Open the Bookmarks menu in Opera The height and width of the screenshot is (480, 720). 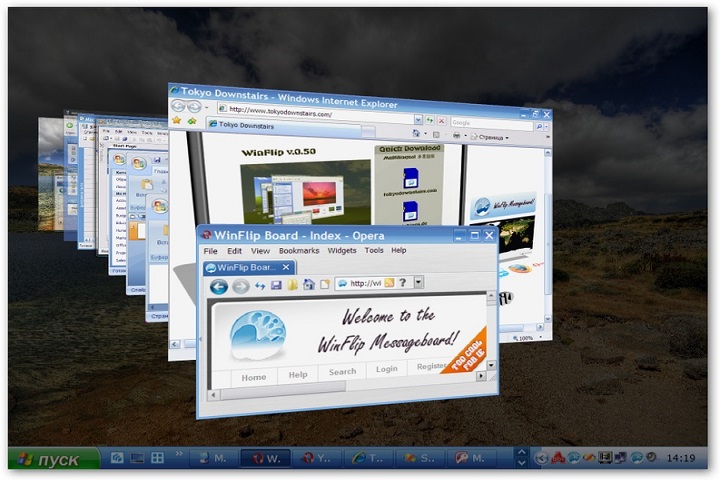pos(299,251)
